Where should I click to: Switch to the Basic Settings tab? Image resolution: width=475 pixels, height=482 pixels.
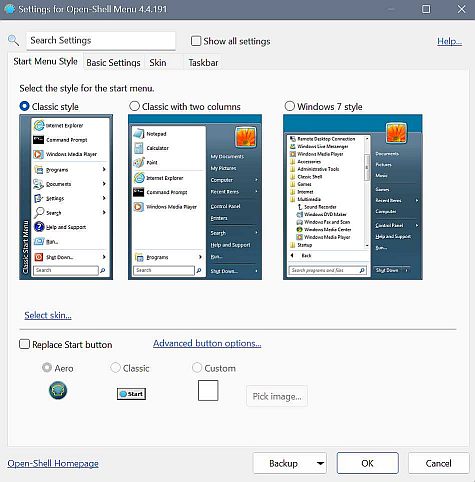click(x=113, y=63)
